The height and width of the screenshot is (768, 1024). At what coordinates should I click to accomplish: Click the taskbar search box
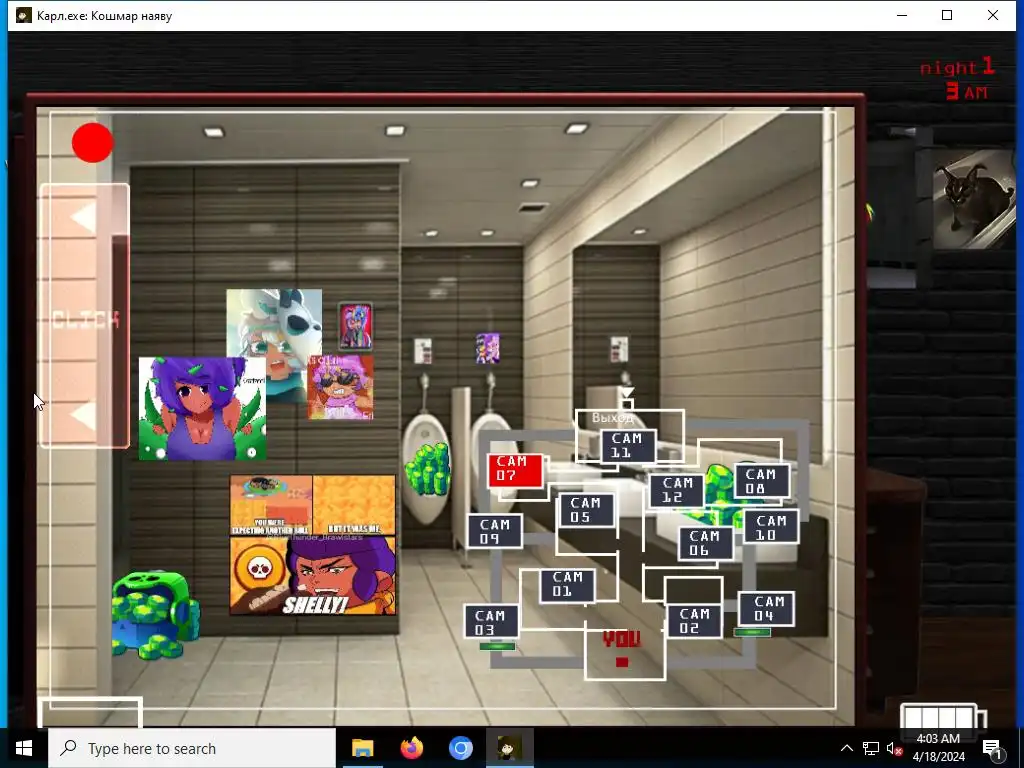pyautogui.click(x=192, y=748)
